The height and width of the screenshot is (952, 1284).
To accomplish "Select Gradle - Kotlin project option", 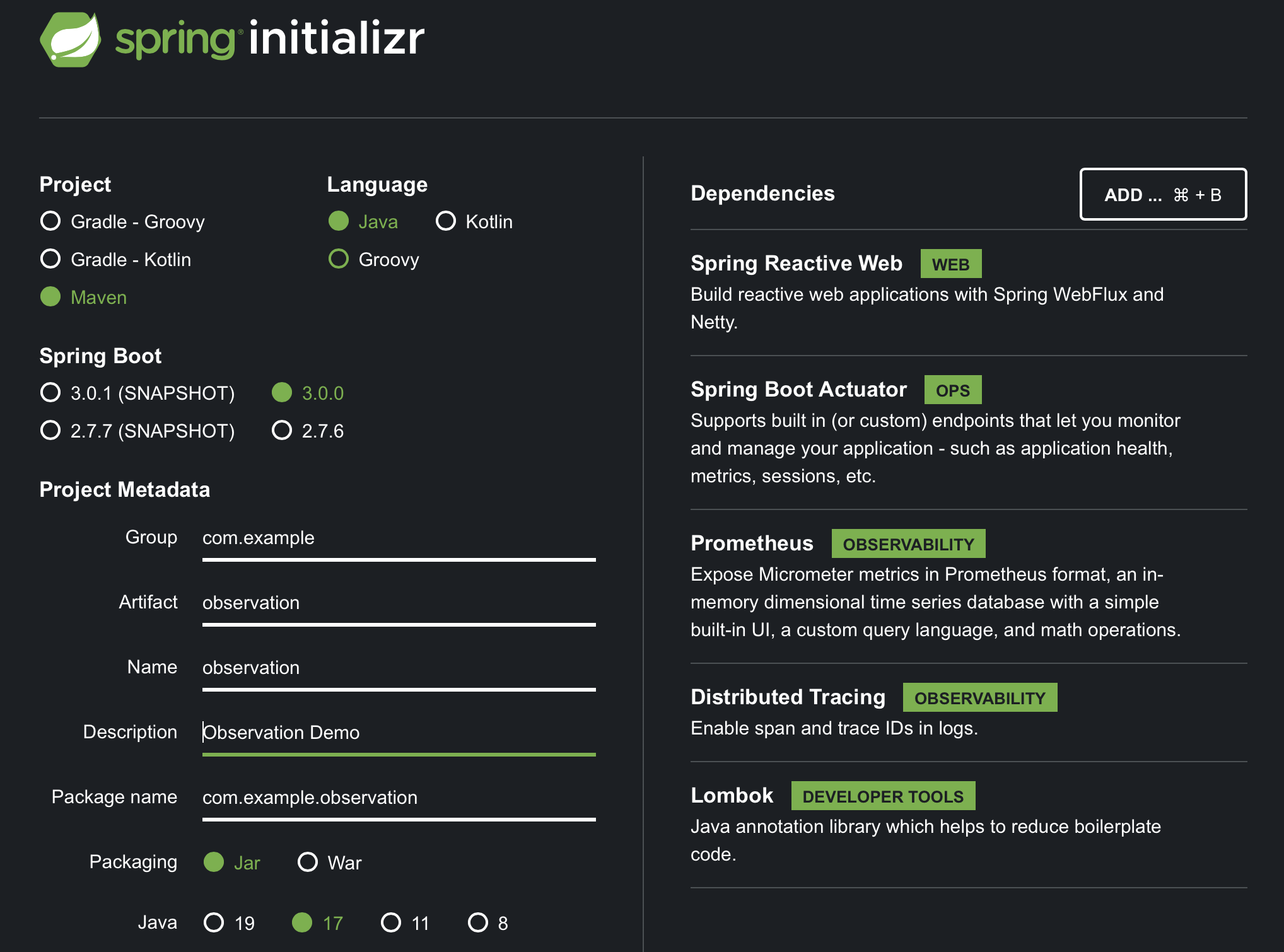I will click(x=51, y=259).
